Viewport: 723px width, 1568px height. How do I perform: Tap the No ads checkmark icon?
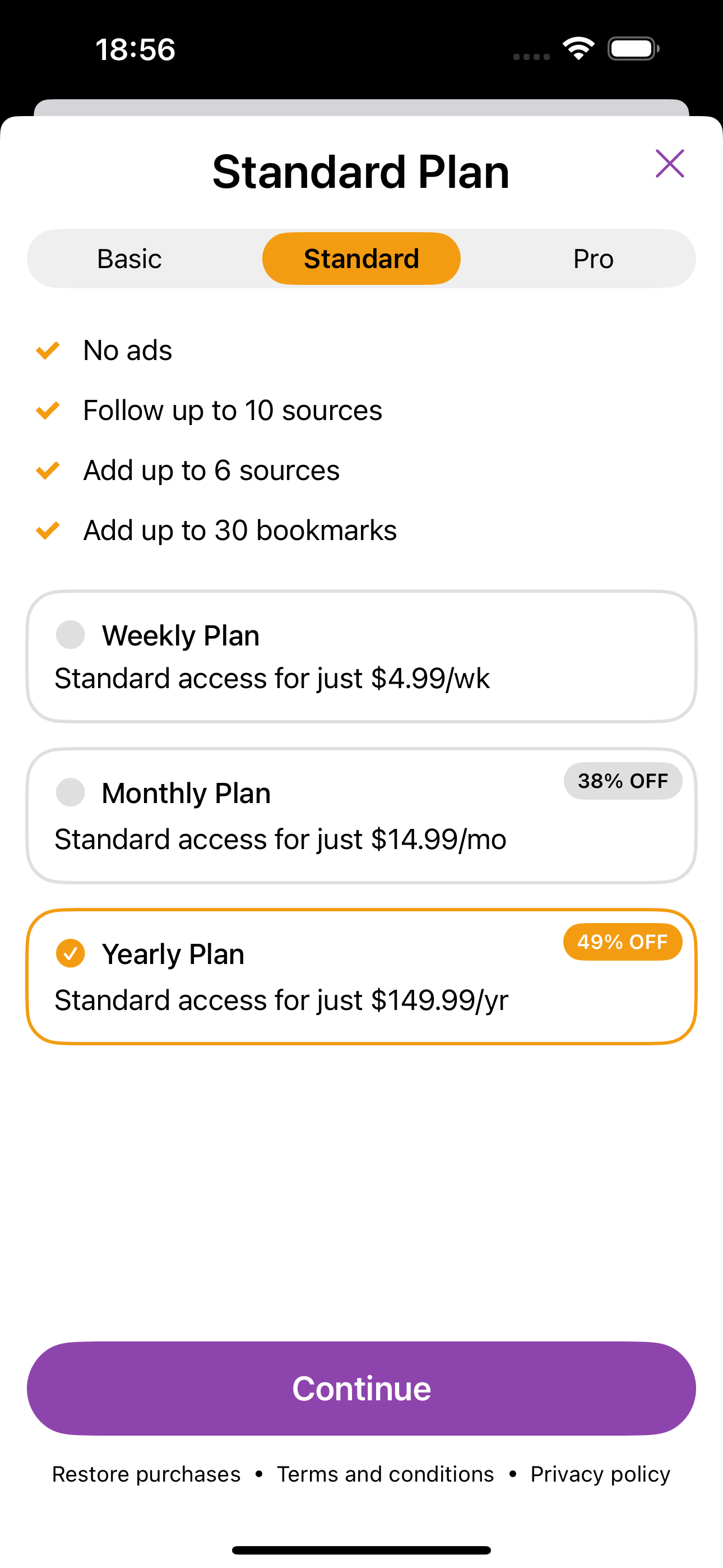point(48,350)
